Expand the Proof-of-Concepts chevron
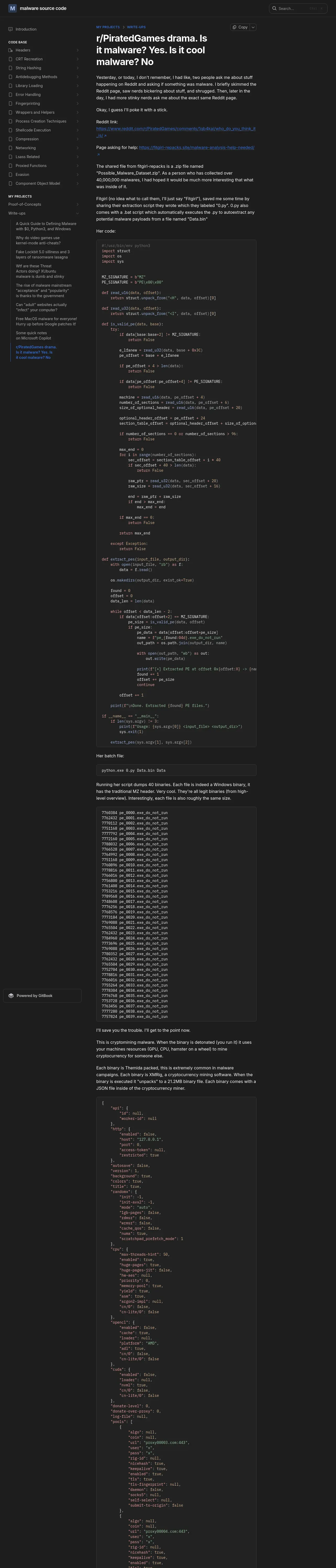336x1568 pixels. tap(77, 205)
